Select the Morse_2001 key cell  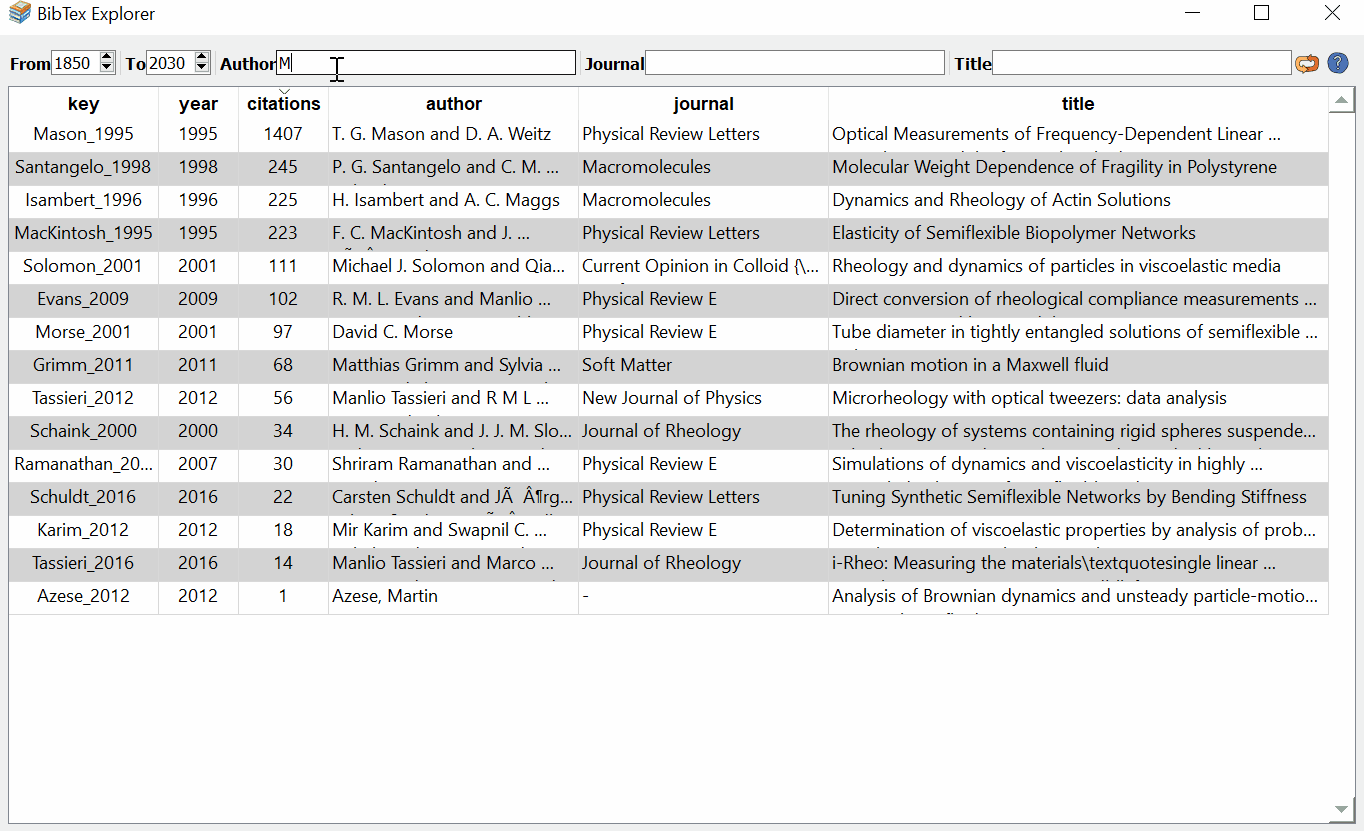[84, 332]
